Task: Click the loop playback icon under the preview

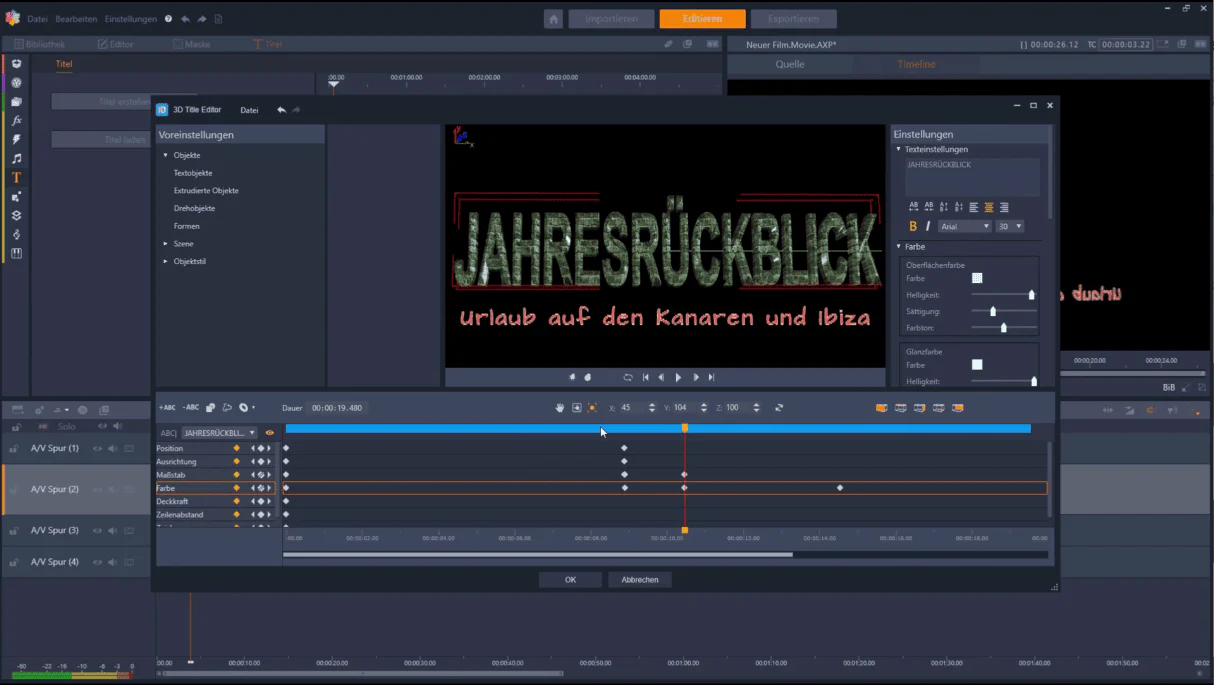Action: click(628, 378)
